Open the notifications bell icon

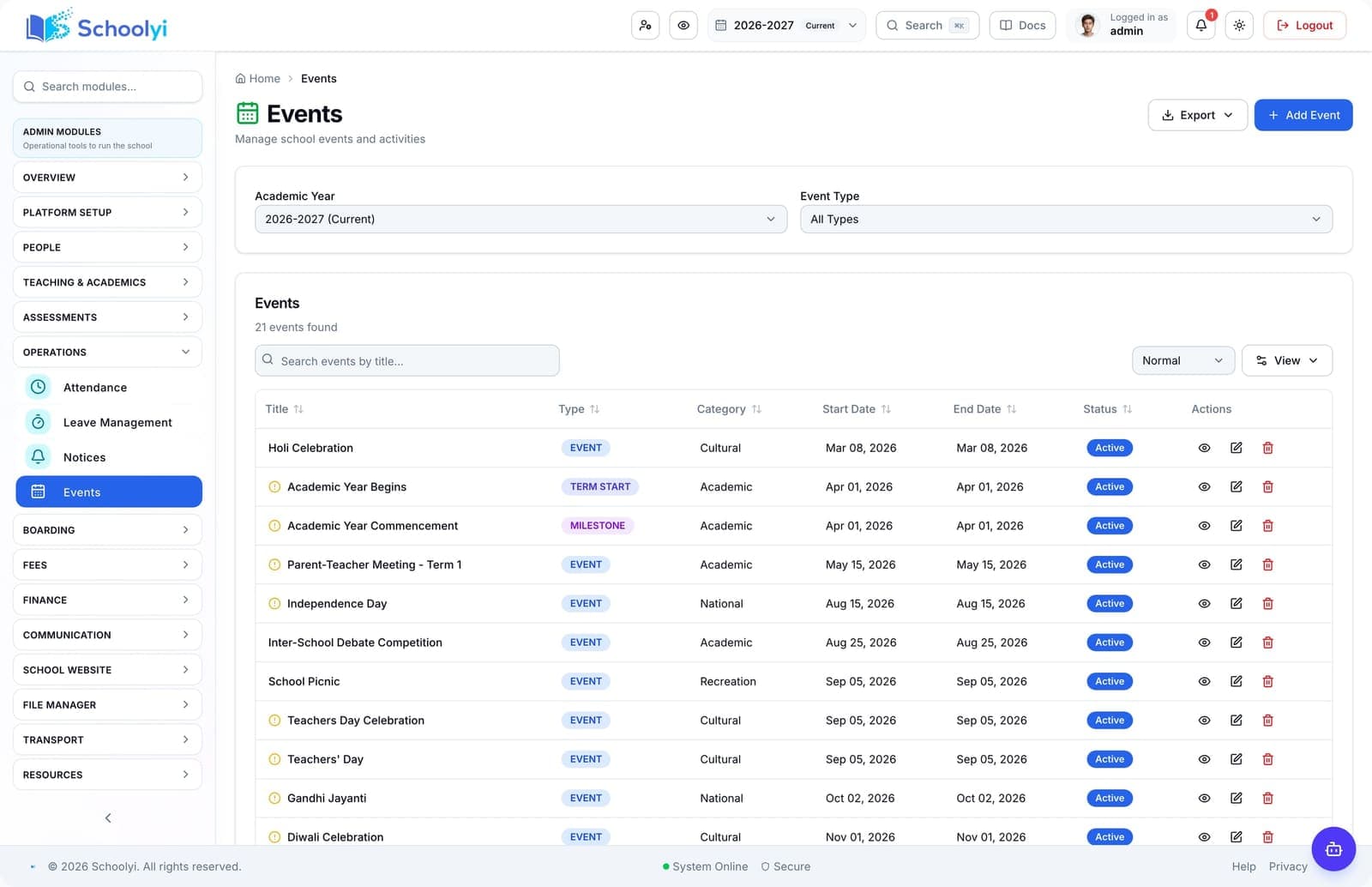(x=1200, y=25)
